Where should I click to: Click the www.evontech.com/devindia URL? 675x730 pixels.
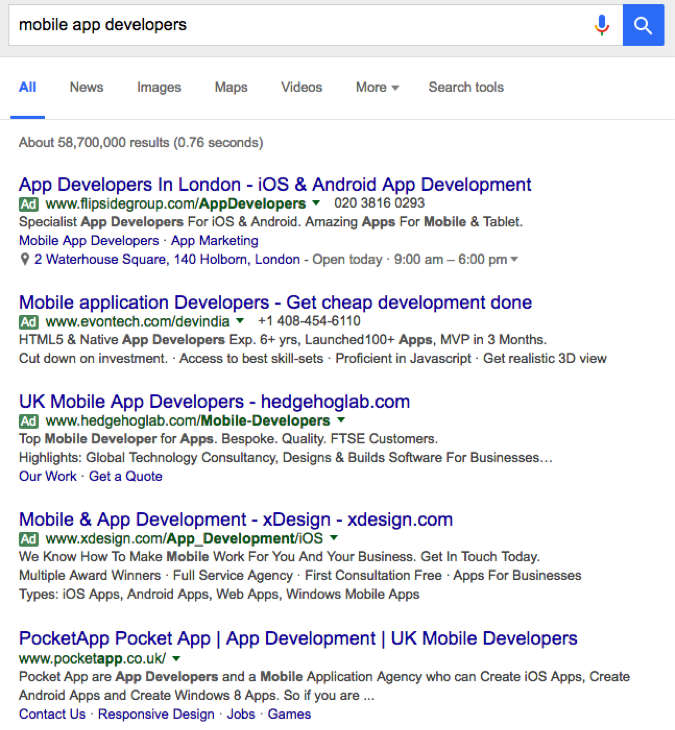click(x=137, y=322)
